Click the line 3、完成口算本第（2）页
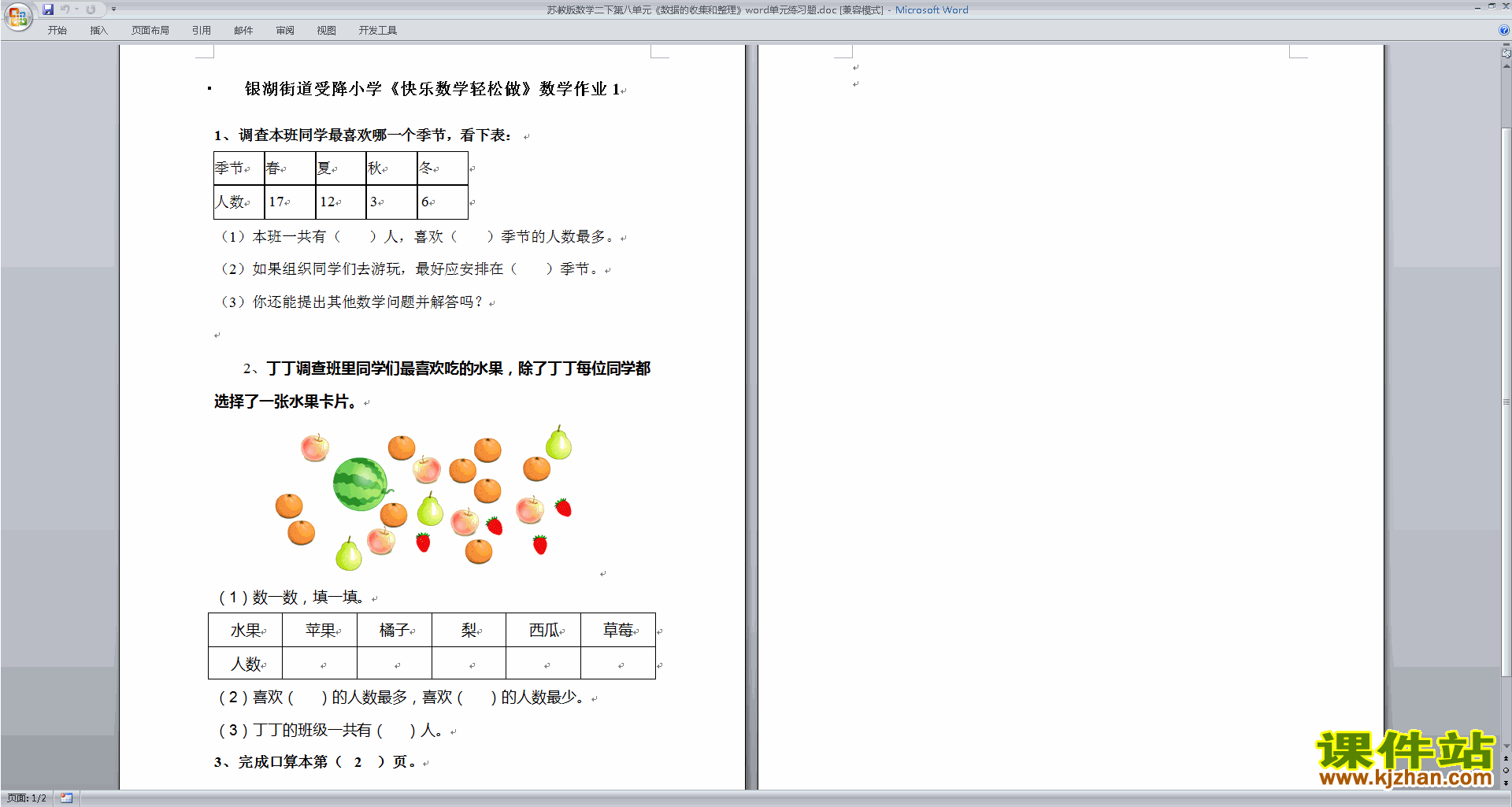The image size is (1512, 807). coord(317,762)
